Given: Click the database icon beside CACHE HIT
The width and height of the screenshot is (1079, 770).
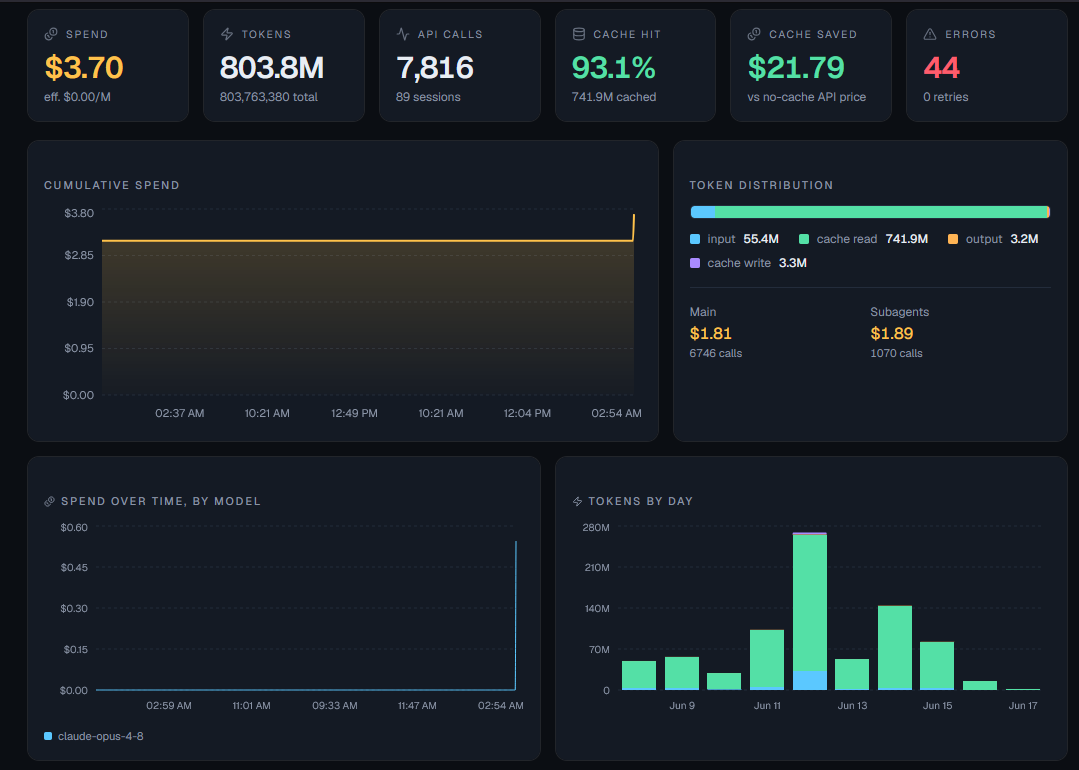Looking at the screenshot, I should (x=579, y=34).
